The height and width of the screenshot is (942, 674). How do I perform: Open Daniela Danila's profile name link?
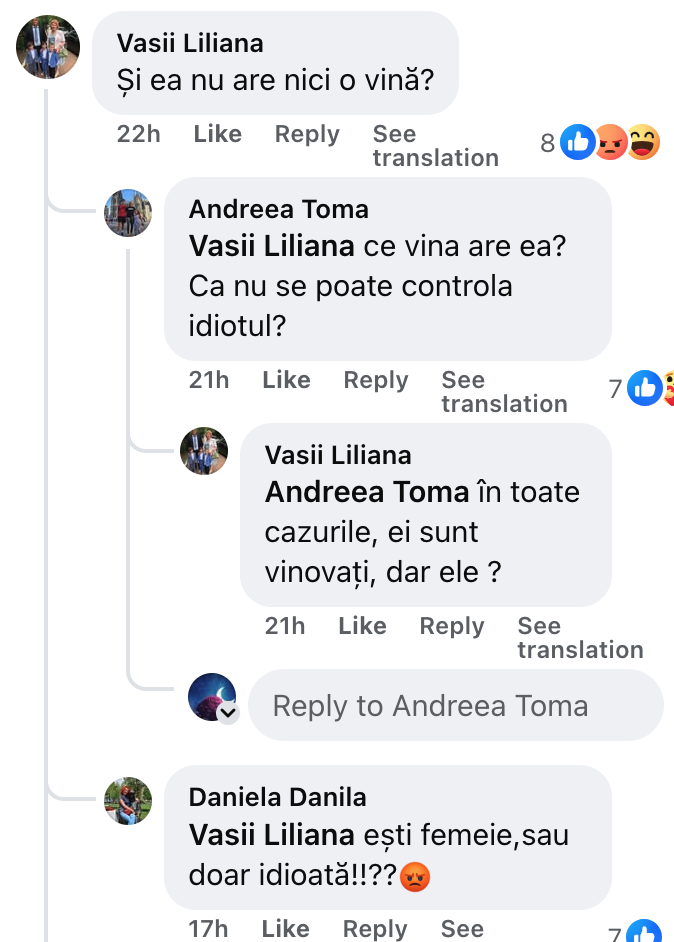(277, 797)
